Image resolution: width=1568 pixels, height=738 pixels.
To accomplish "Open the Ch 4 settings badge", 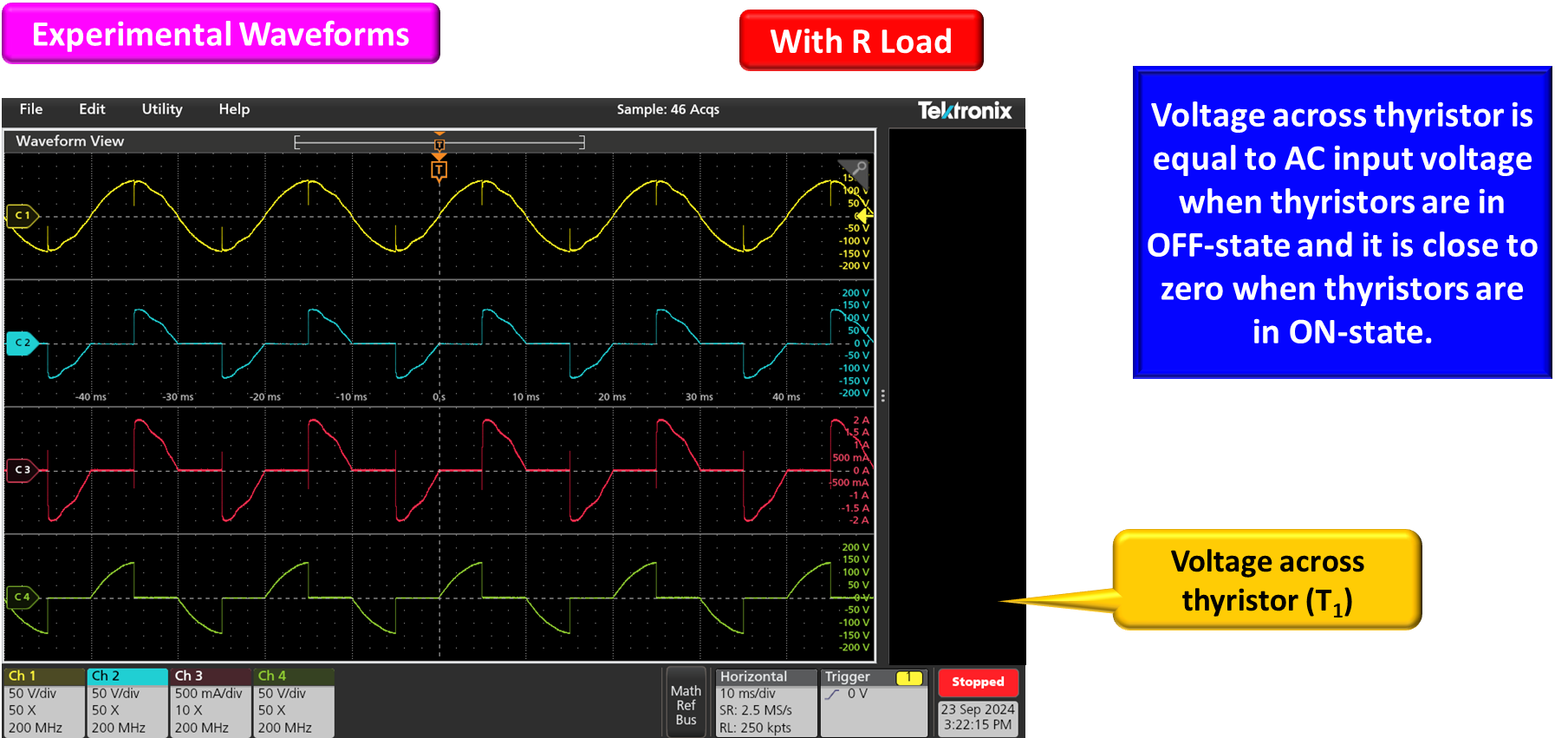I will coord(294,702).
